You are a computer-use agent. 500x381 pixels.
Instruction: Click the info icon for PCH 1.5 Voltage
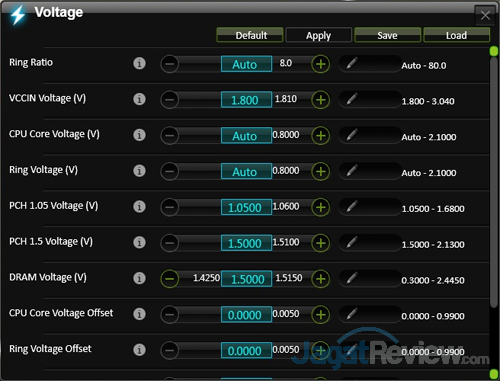(139, 243)
